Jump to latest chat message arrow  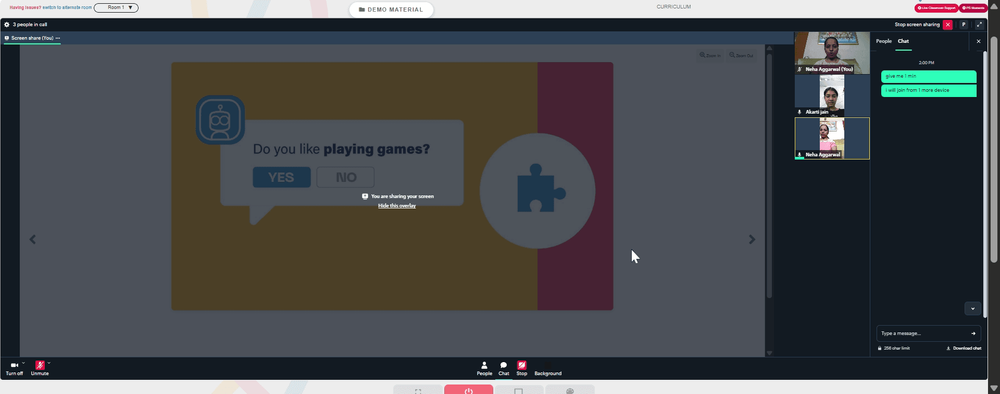tap(973, 309)
